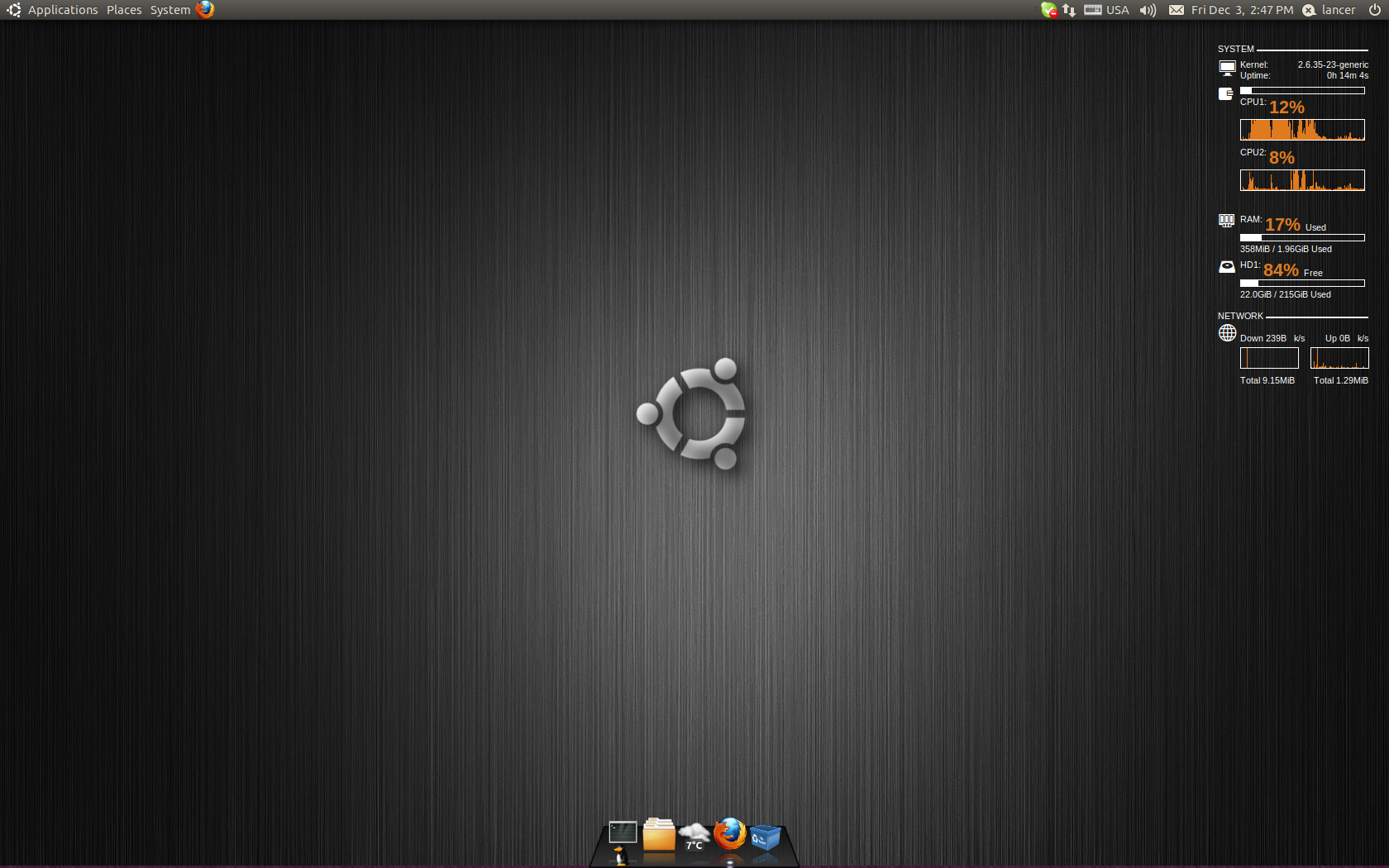
Task: Click the hard drive HD1 icon
Action: point(1227,266)
